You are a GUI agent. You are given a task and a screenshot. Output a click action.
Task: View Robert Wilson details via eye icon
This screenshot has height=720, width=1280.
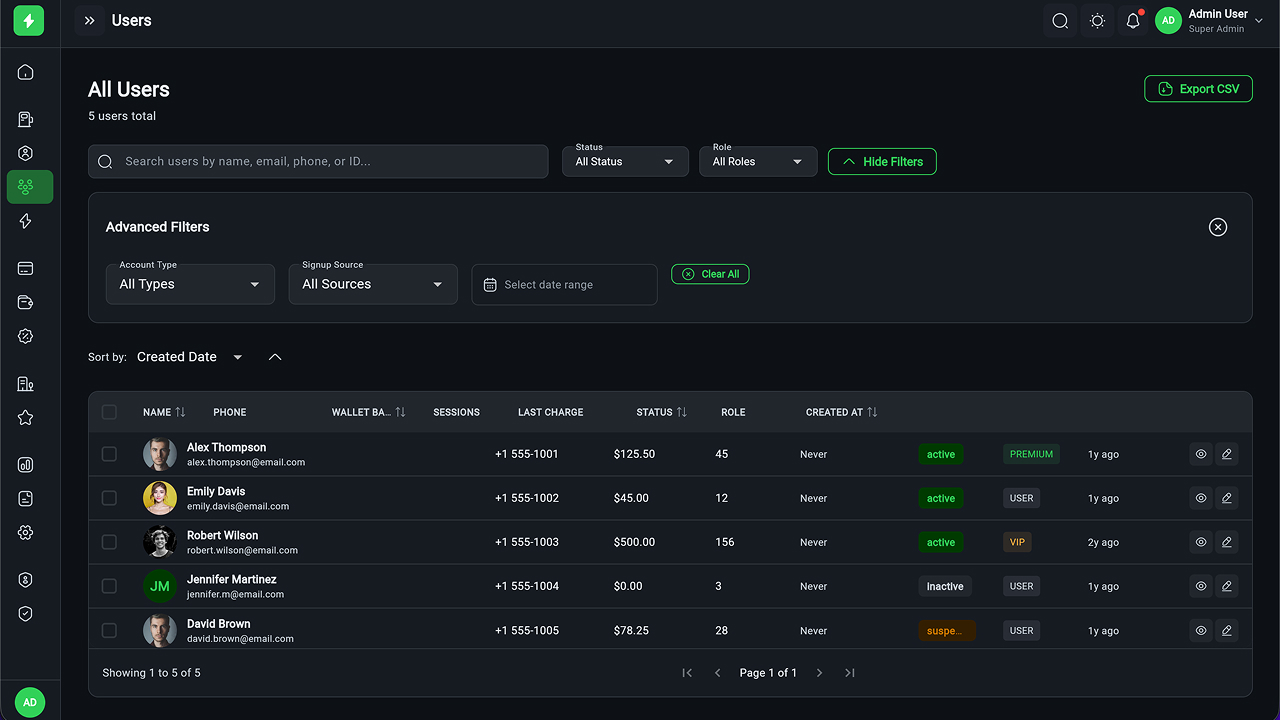click(1201, 542)
